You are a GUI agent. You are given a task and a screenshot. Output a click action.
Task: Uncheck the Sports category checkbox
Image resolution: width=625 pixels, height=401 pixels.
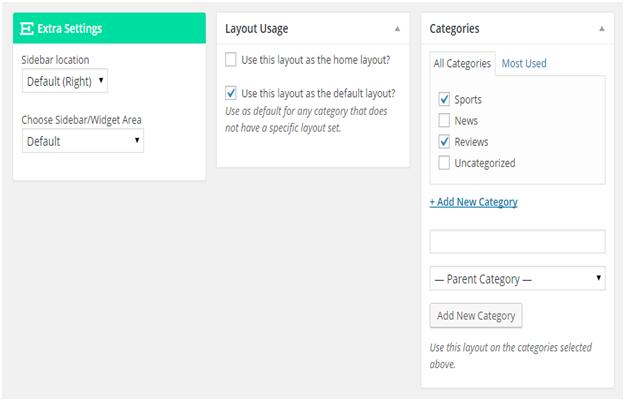tap(444, 99)
